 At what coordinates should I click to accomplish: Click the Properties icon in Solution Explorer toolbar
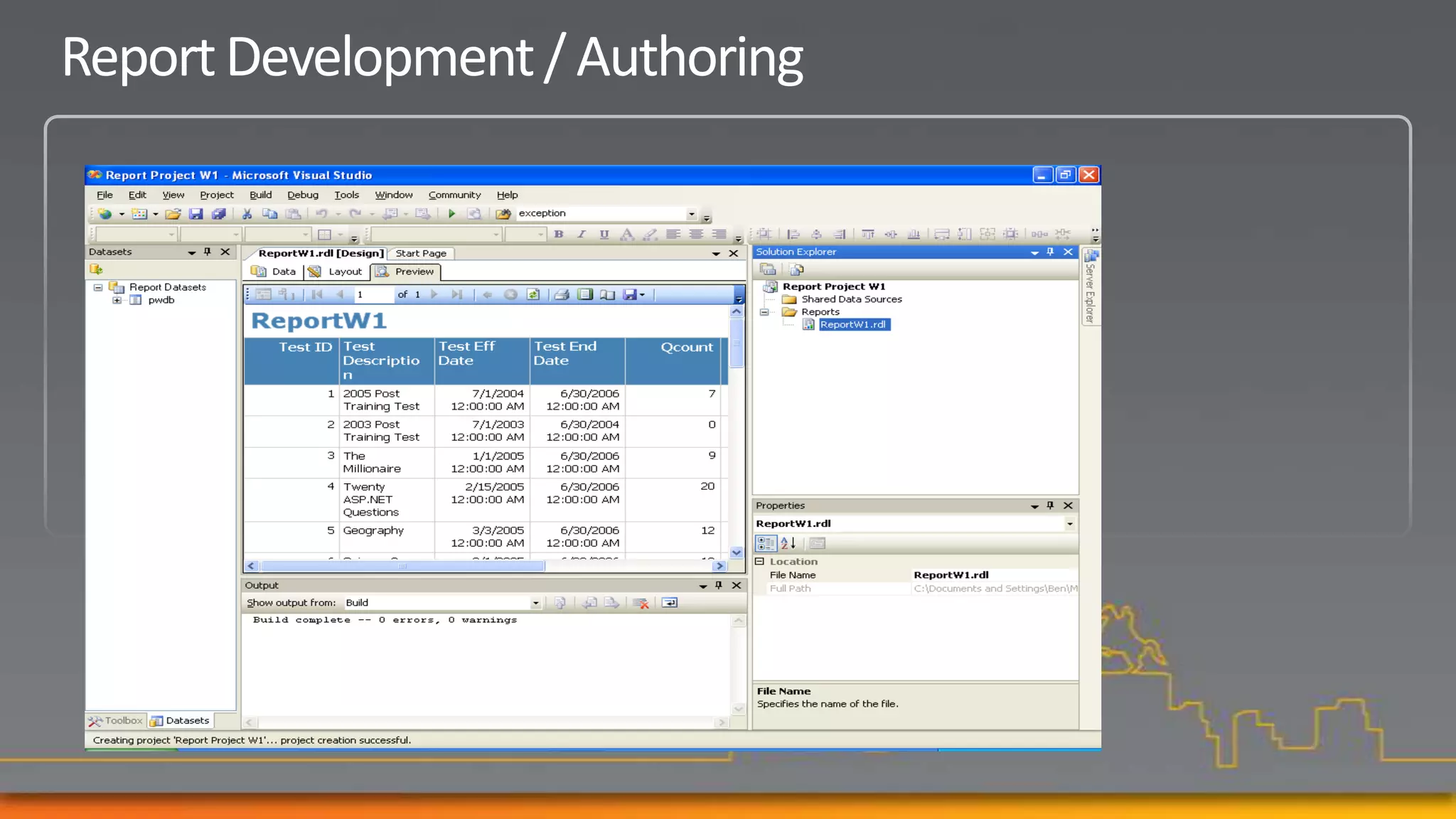pyautogui.click(x=768, y=269)
